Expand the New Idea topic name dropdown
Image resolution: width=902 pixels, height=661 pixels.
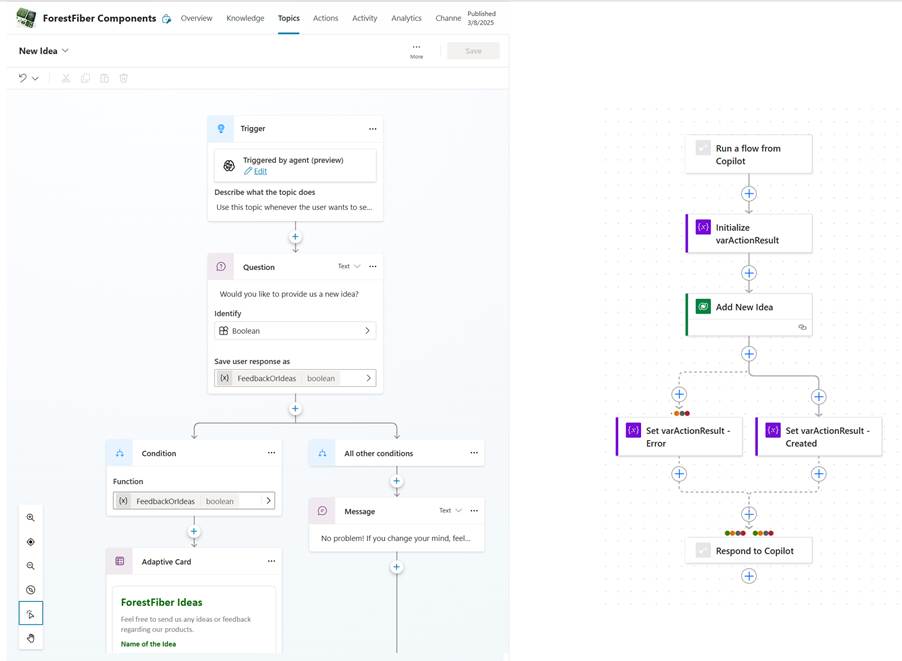click(66, 51)
